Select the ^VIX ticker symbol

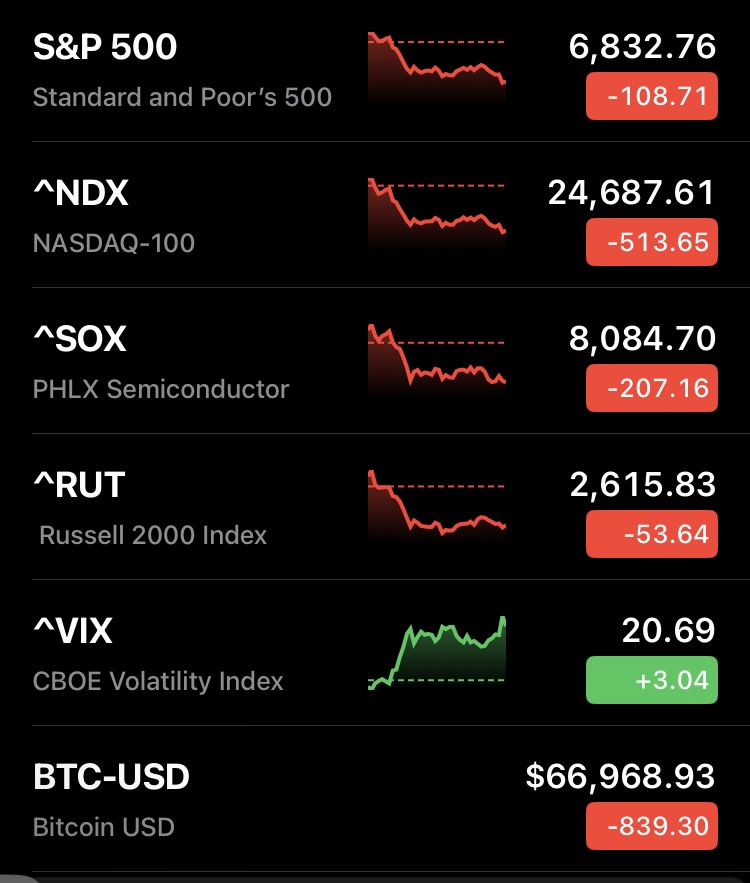[x=73, y=631]
